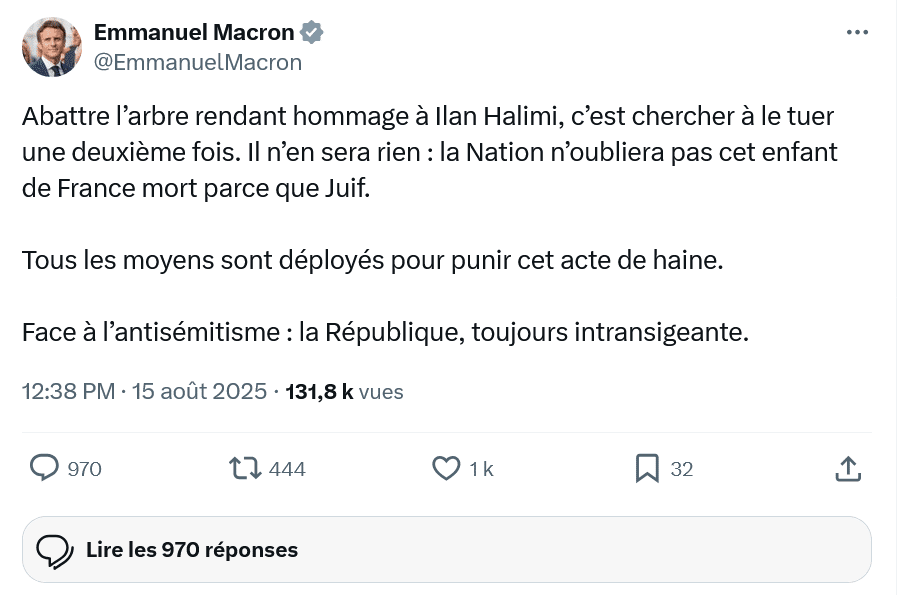The image size is (904, 595).
Task: Click the share upload icon
Action: click(x=848, y=468)
